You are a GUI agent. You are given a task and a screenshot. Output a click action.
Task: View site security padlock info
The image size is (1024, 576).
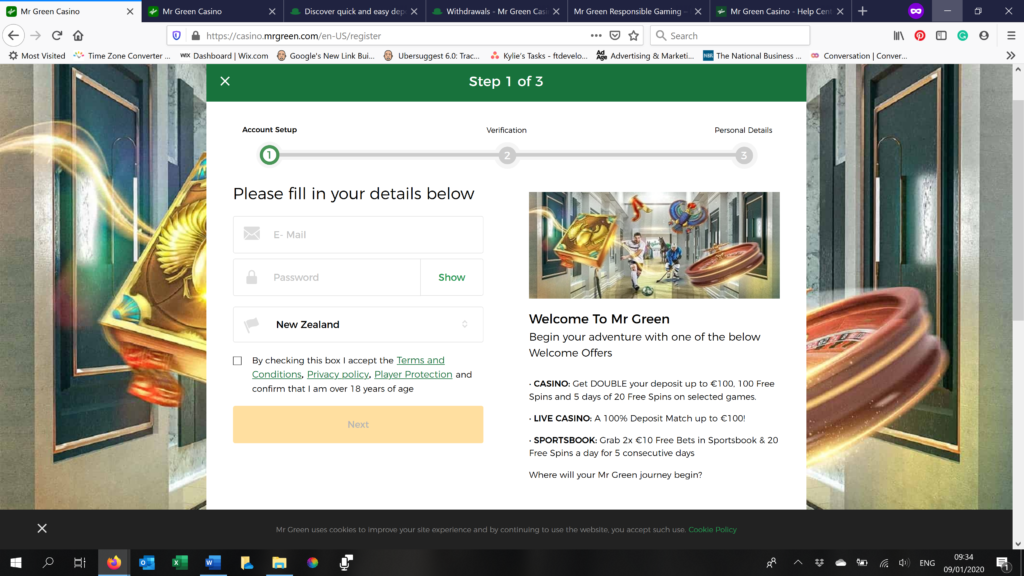click(195, 35)
